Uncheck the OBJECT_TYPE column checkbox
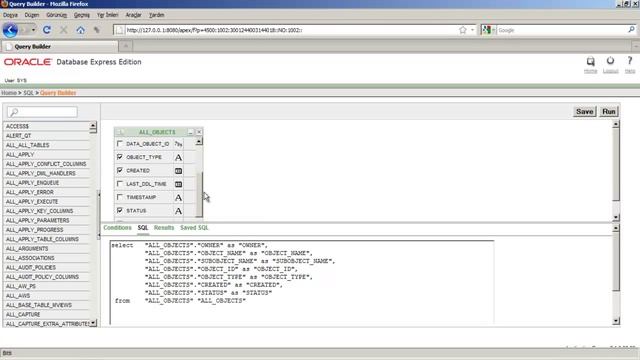This screenshot has height=360, width=640. 120,157
